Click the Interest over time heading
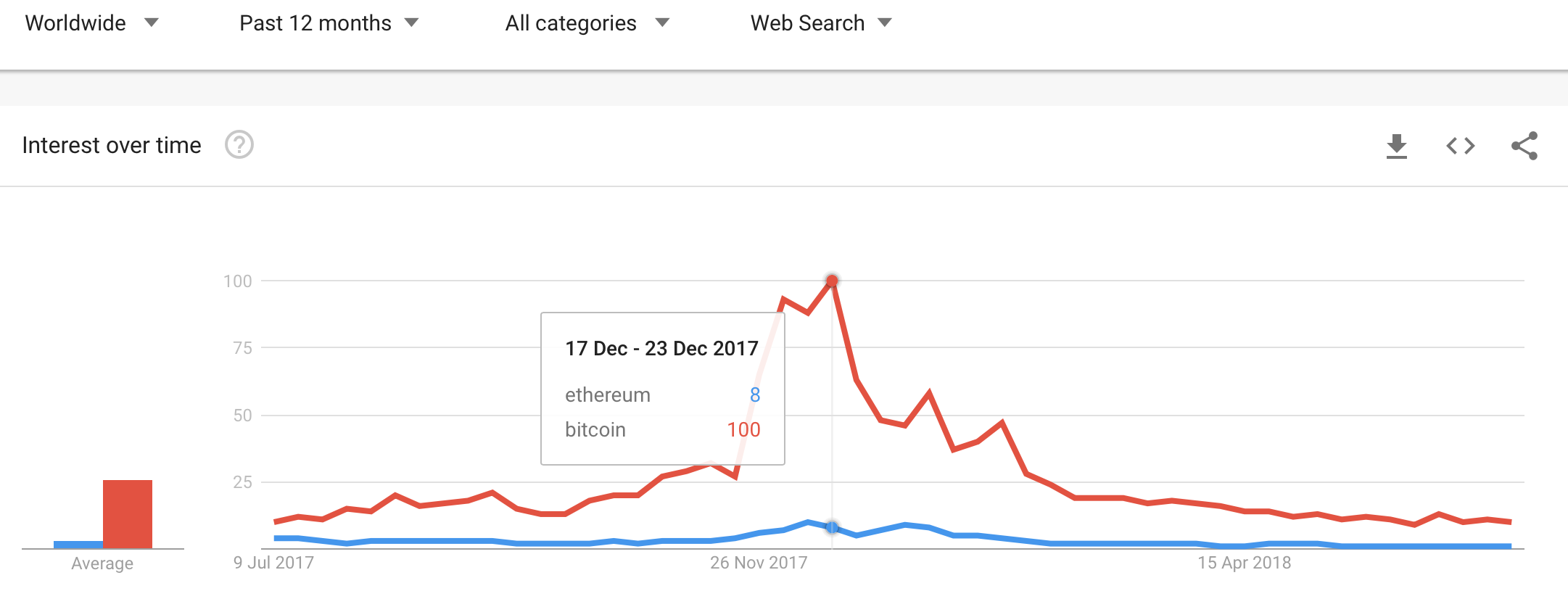The height and width of the screenshot is (599, 1568). tap(112, 145)
